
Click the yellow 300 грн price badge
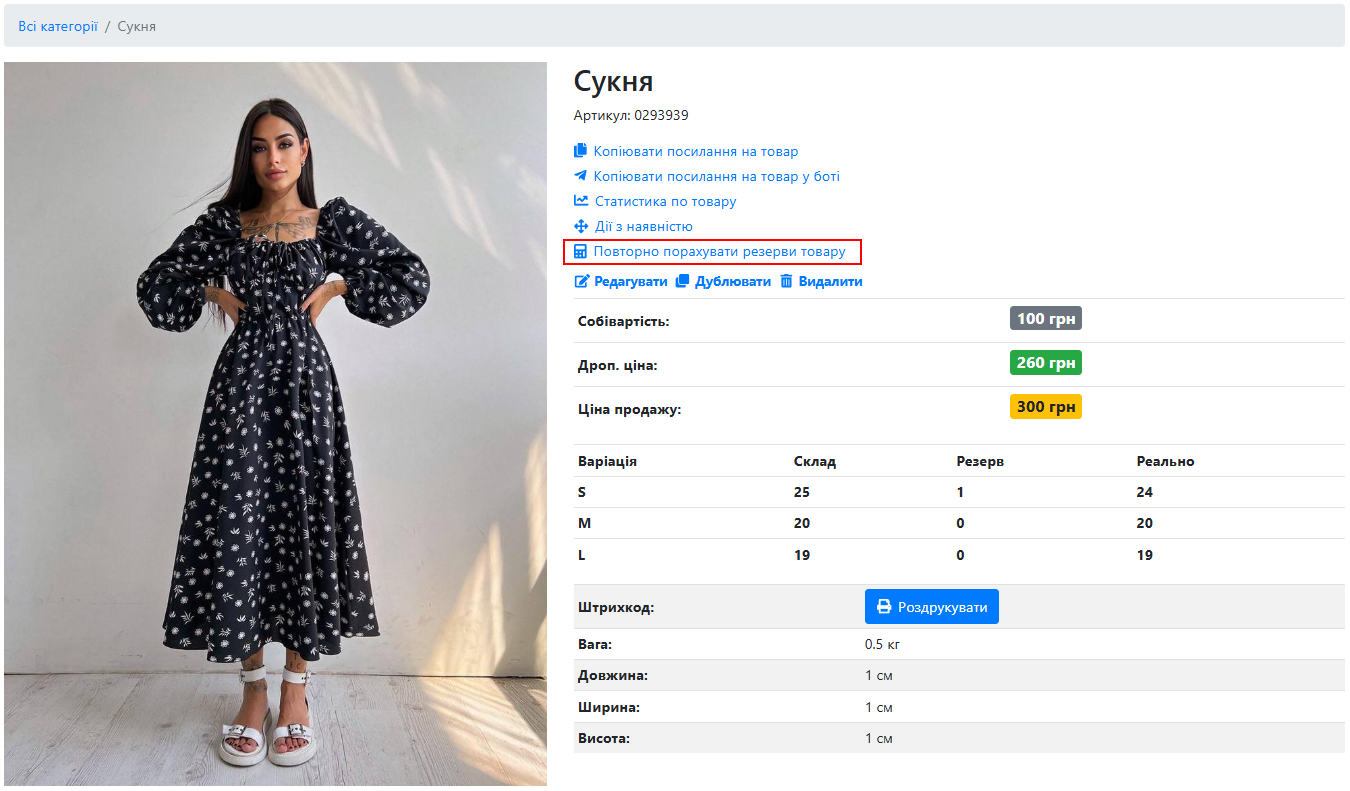tap(1046, 407)
